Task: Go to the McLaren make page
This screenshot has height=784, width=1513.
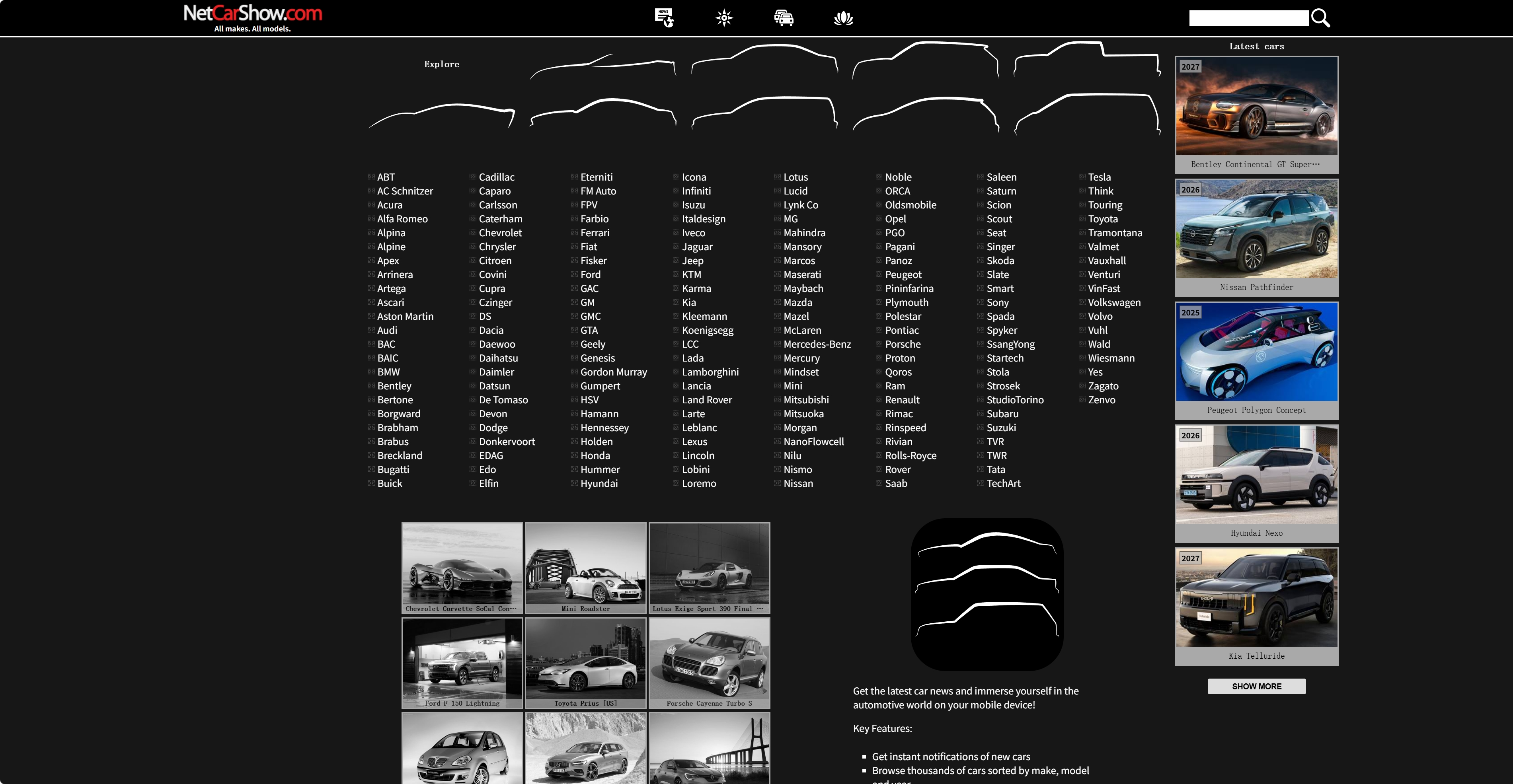Action: pyautogui.click(x=802, y=331)
